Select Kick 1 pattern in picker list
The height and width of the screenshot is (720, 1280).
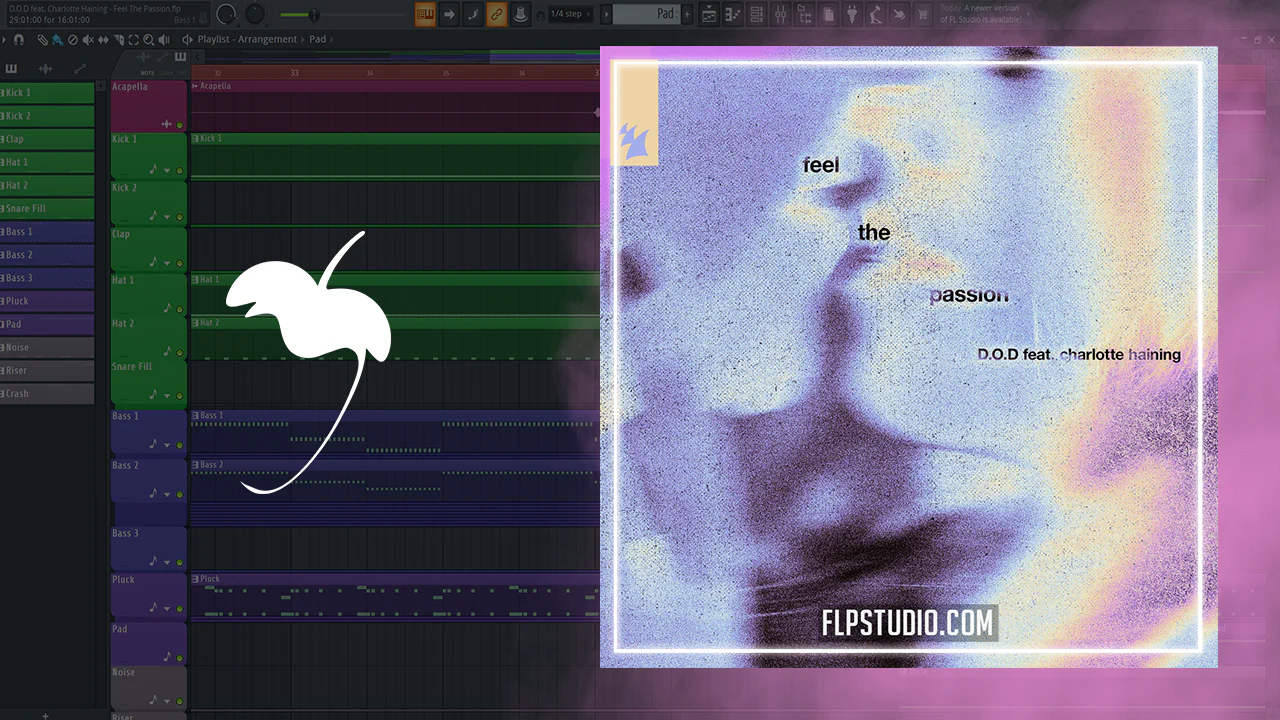click(47, 93)
